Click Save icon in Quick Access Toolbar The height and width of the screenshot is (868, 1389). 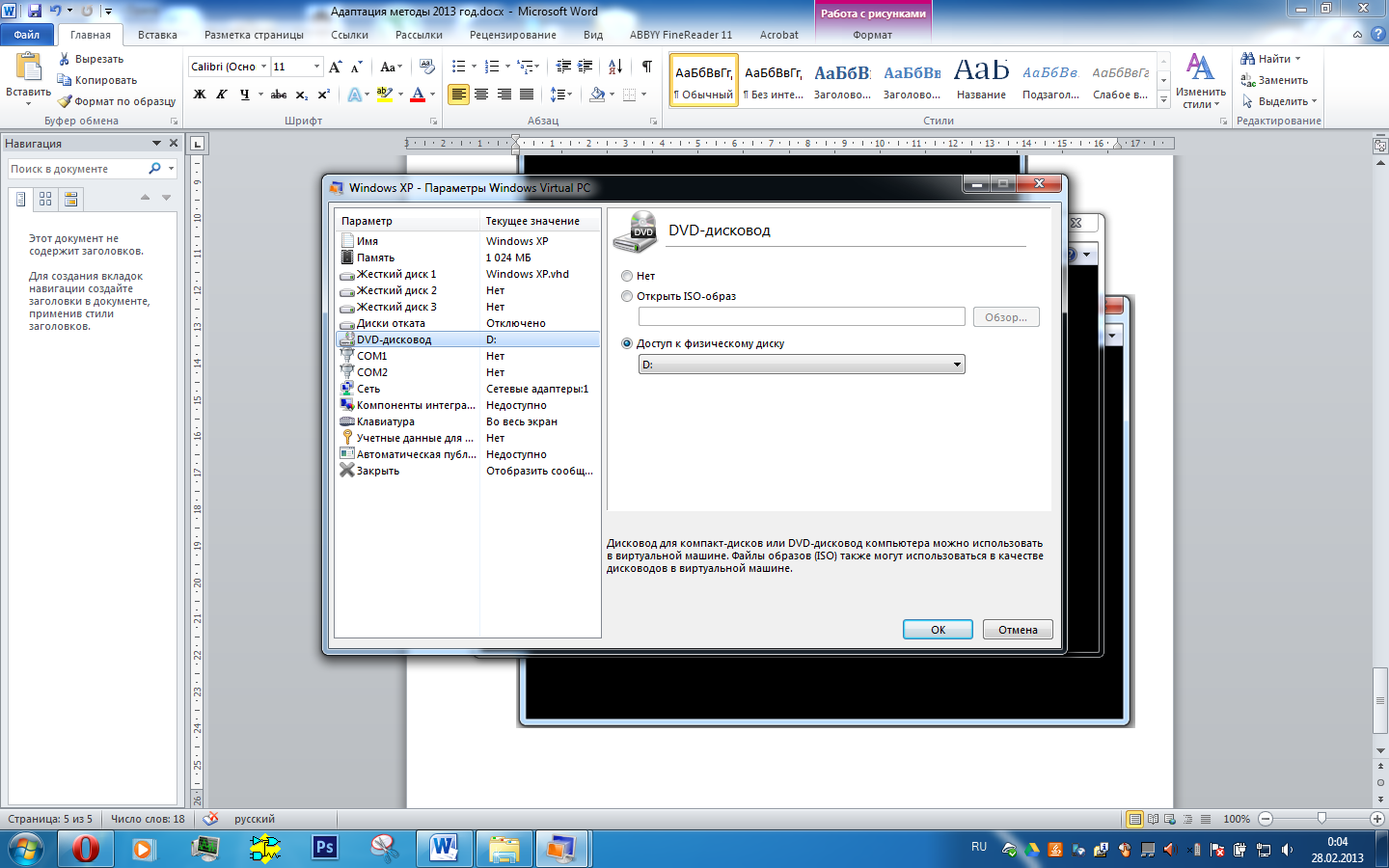35,11
